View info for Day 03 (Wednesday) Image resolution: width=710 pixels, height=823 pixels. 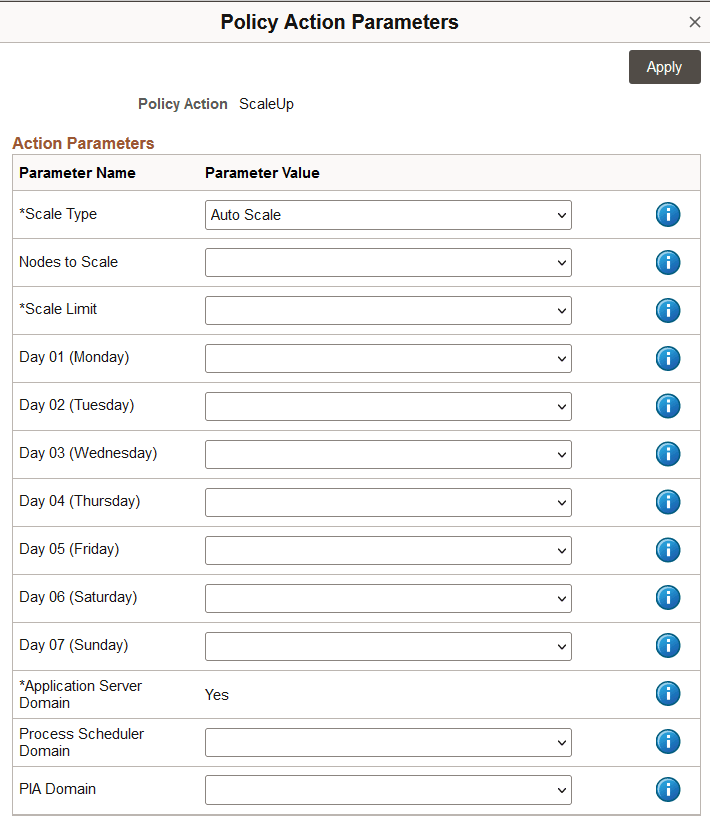(x=668, y=454)
